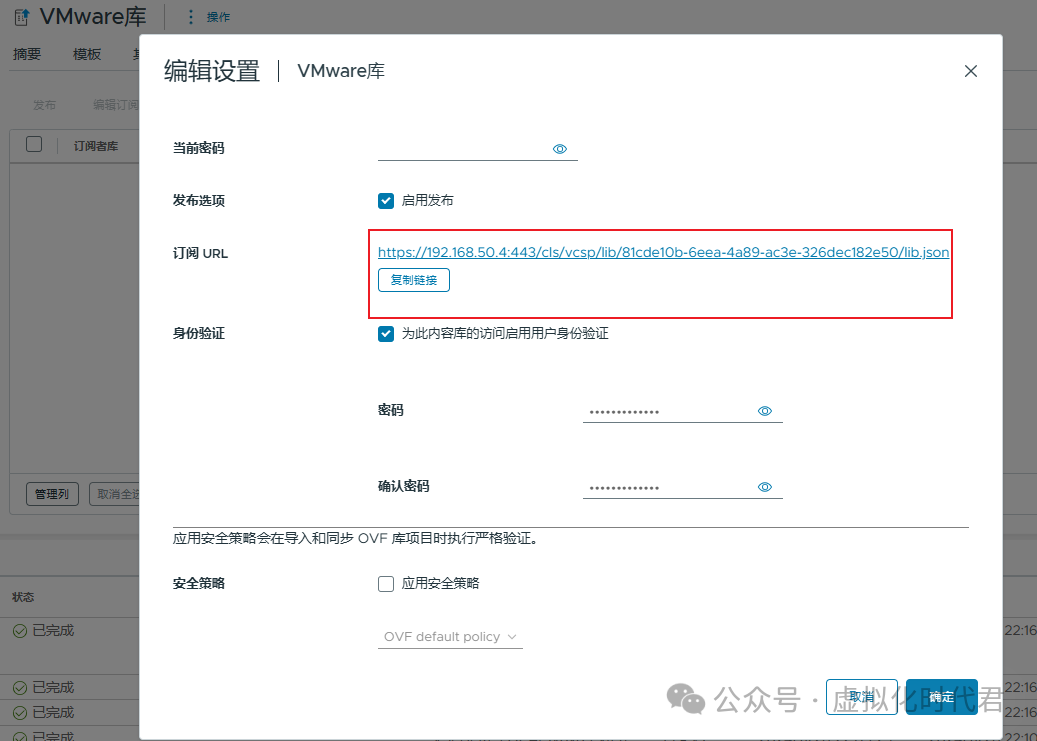The image size is (1037, 741).
Task: Click the first 已完成 status check icon
Action: click(20, 631)
